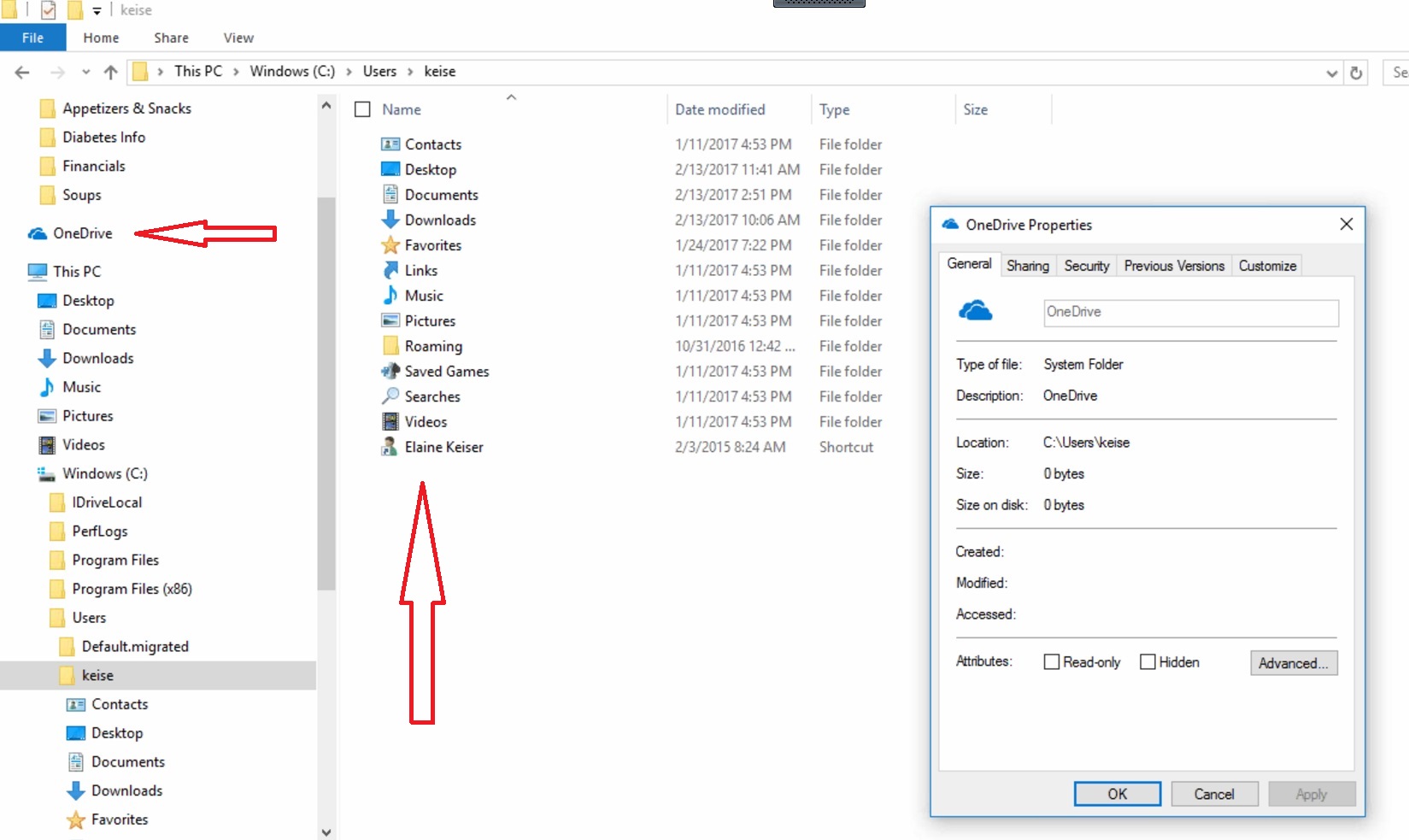This screenshot has height=840, width=1409.
Task: Enable the Read-only attribute checkbox
Action: (1052, 662)
